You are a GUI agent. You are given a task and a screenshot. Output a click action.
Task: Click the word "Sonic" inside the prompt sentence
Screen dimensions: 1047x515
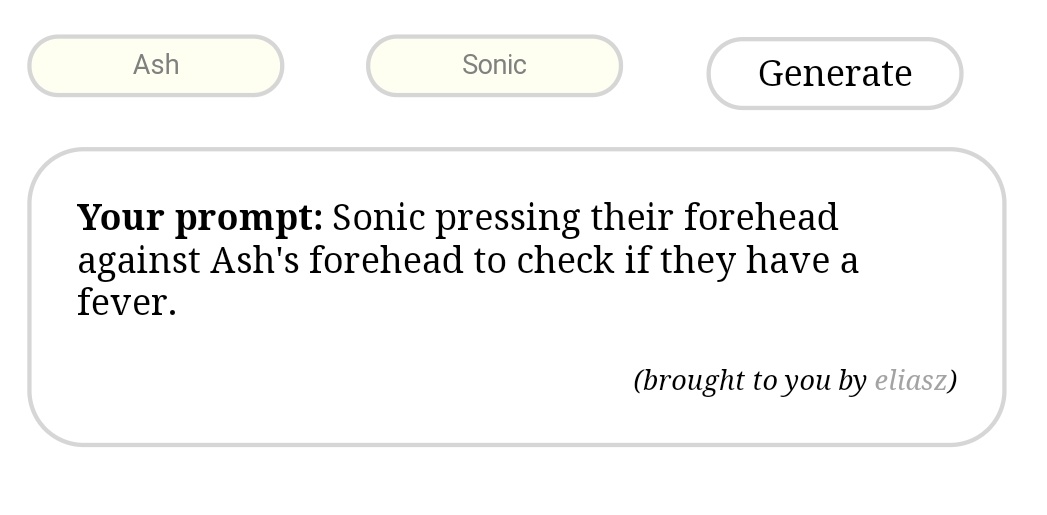tap(378, 218)
